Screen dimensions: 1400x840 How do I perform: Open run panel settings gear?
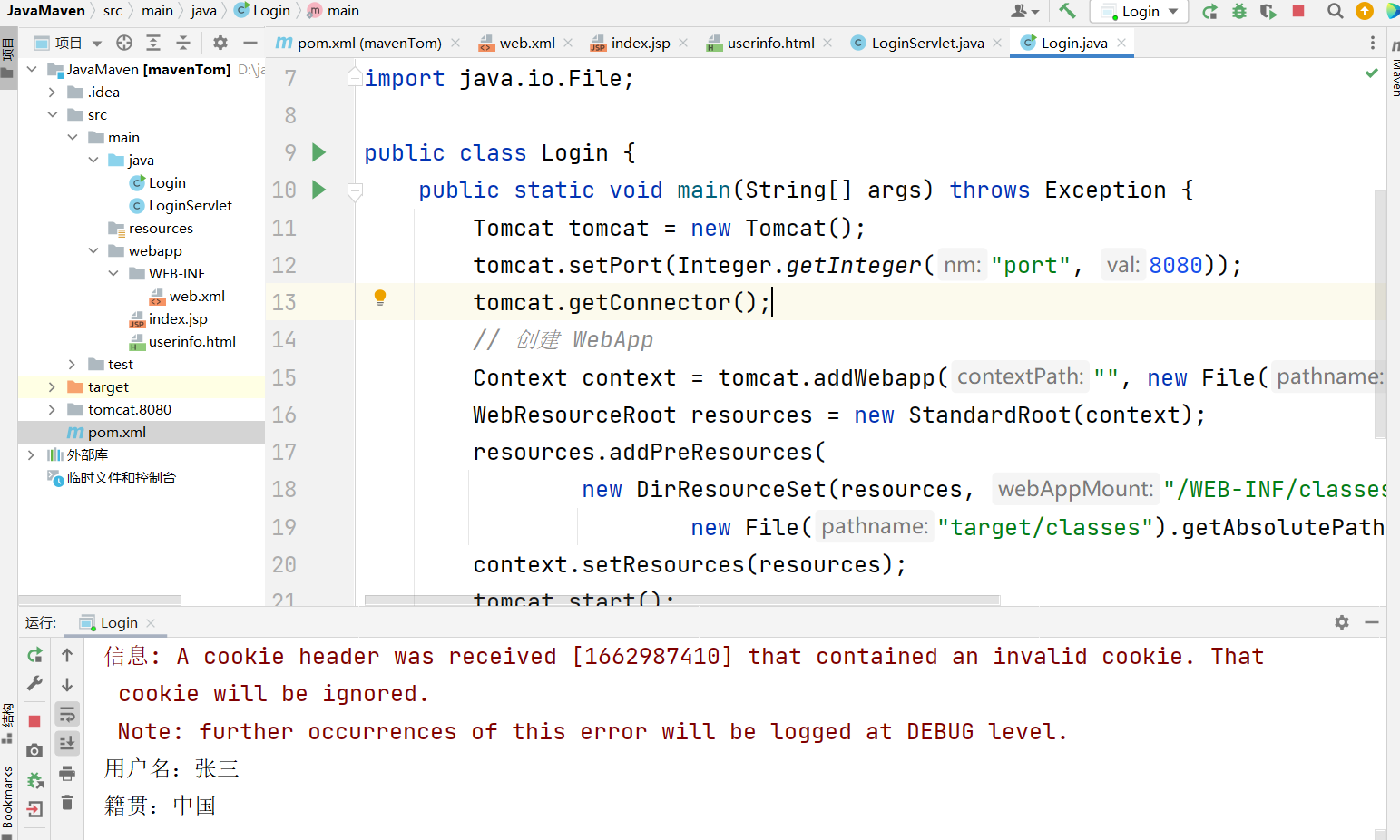1342,622
